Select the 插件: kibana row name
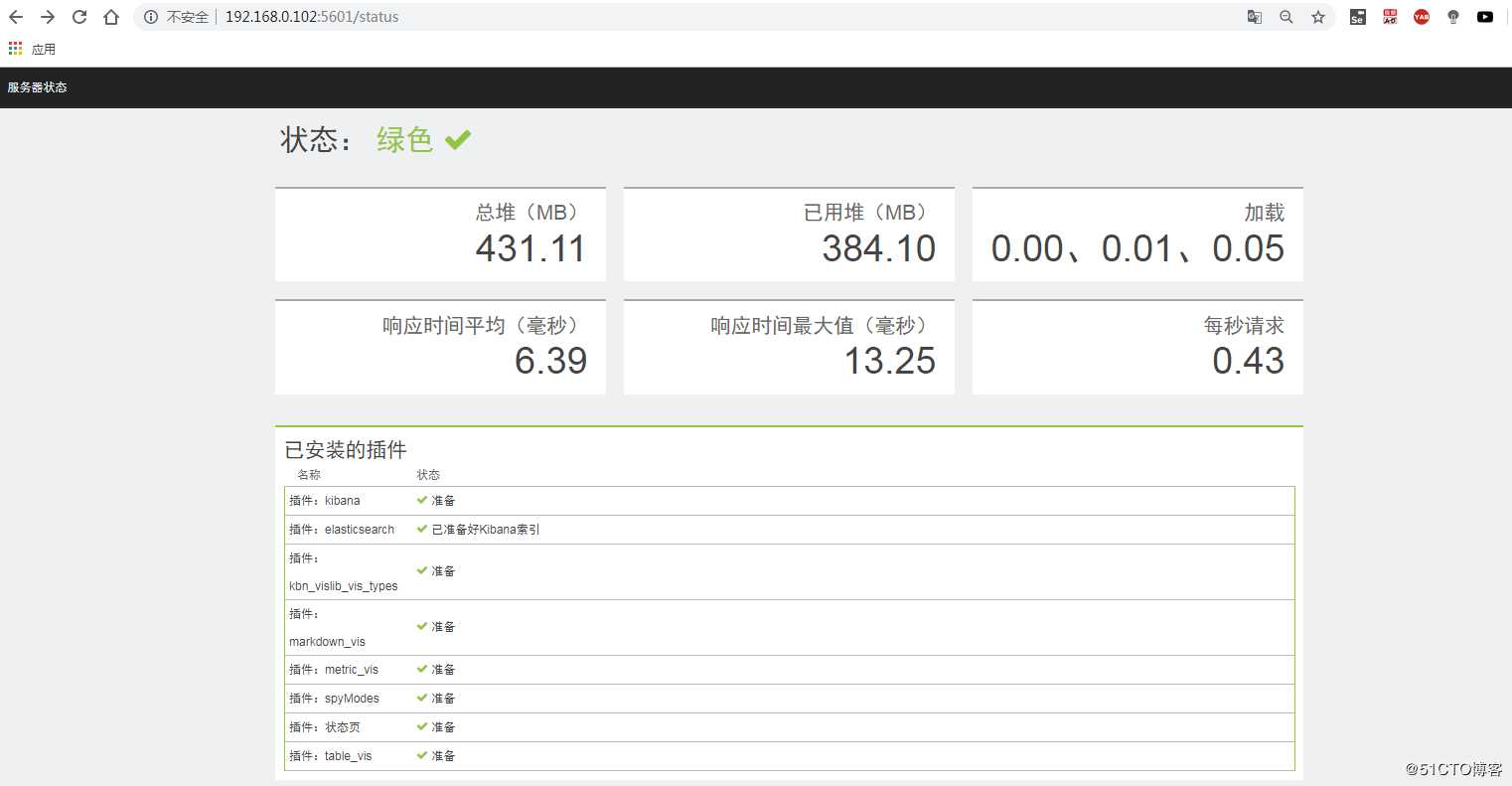Viewport: 1512px width, 786px height. [x=325, y=501]
